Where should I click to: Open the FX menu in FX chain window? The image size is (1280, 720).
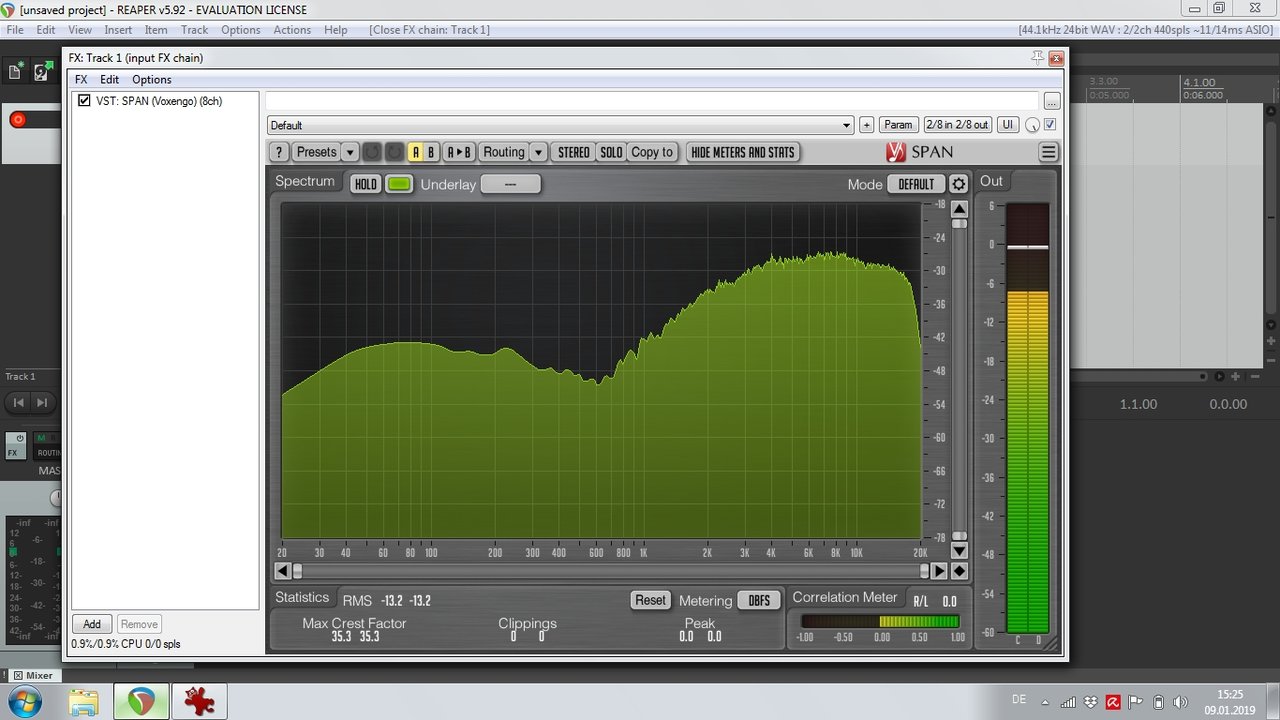click(81, 80)
